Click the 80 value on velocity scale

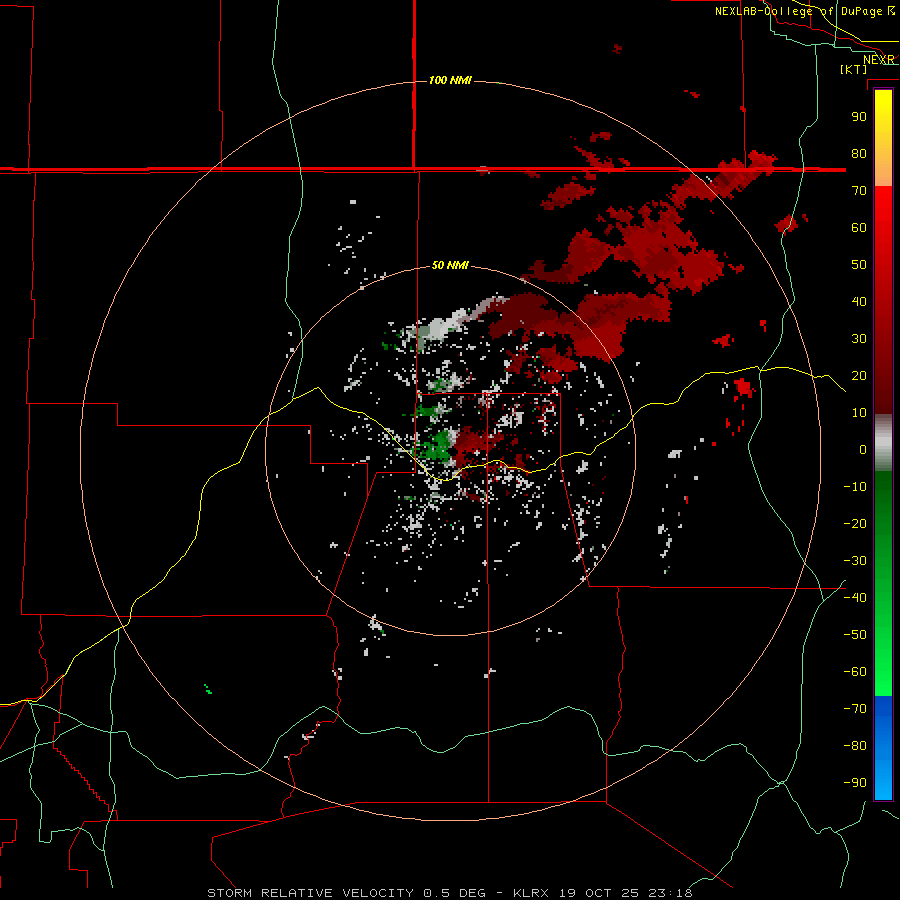(x=859, y=153)
